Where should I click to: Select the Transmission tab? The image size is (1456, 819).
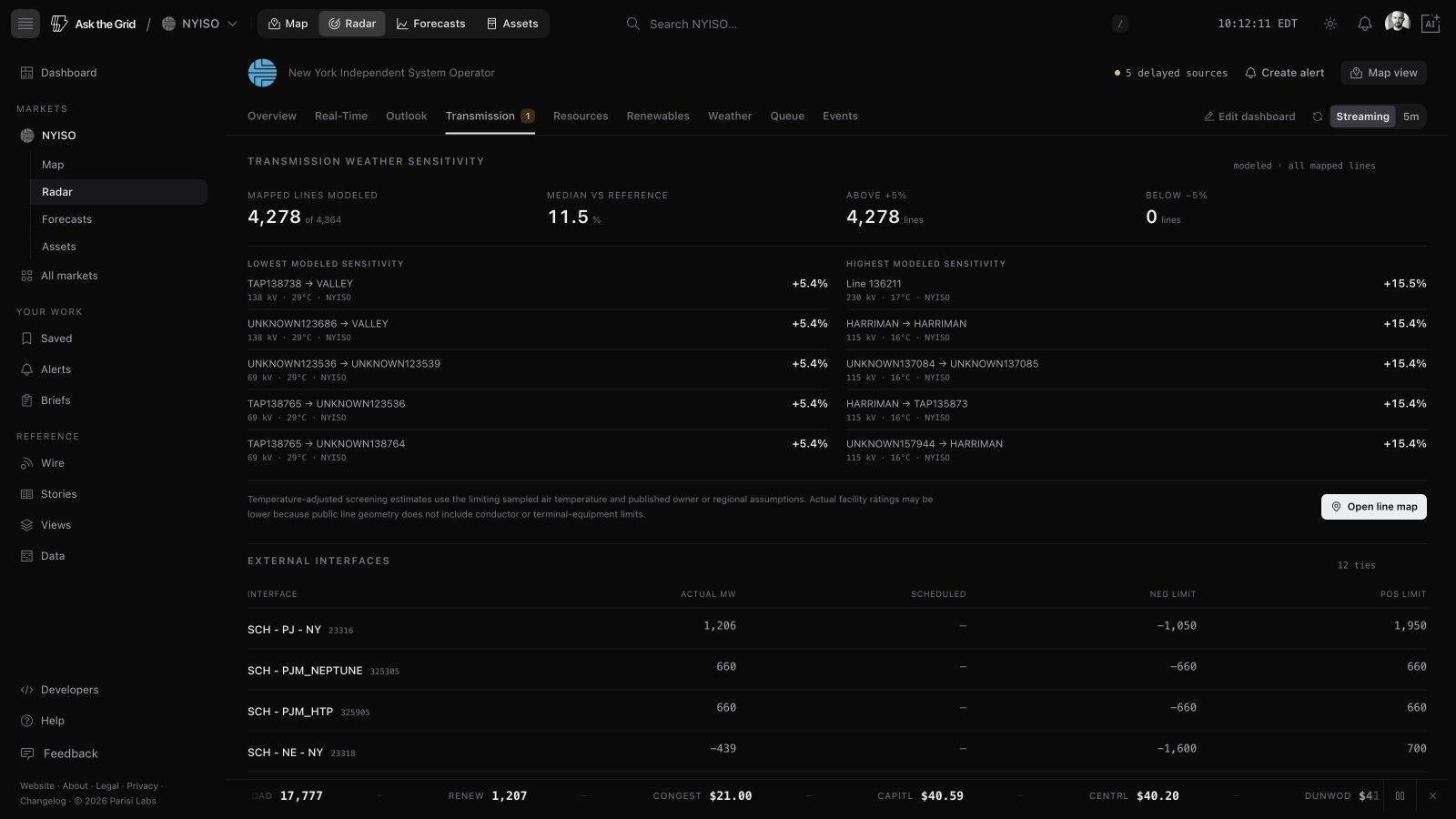pyautogui.click(x=490, y=116)
